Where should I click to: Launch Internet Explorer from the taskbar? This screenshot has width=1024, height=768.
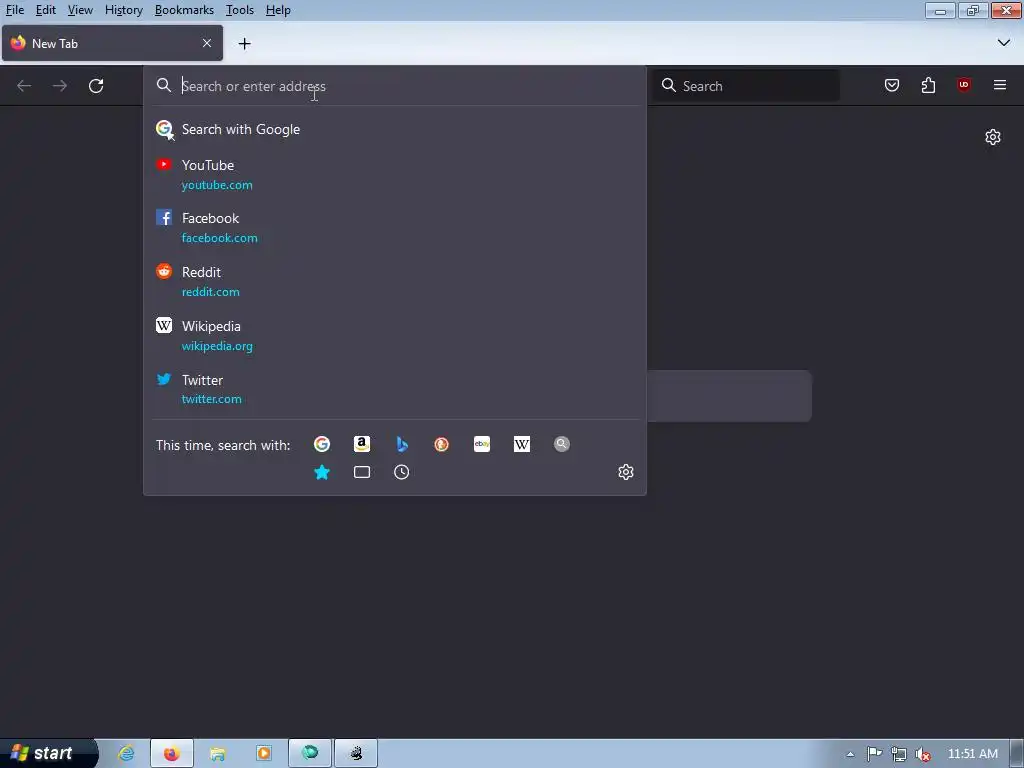[126, 754]
